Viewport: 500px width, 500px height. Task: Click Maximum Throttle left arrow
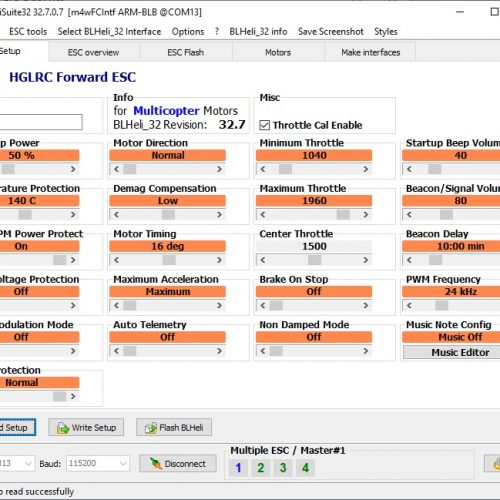point(263,214)
